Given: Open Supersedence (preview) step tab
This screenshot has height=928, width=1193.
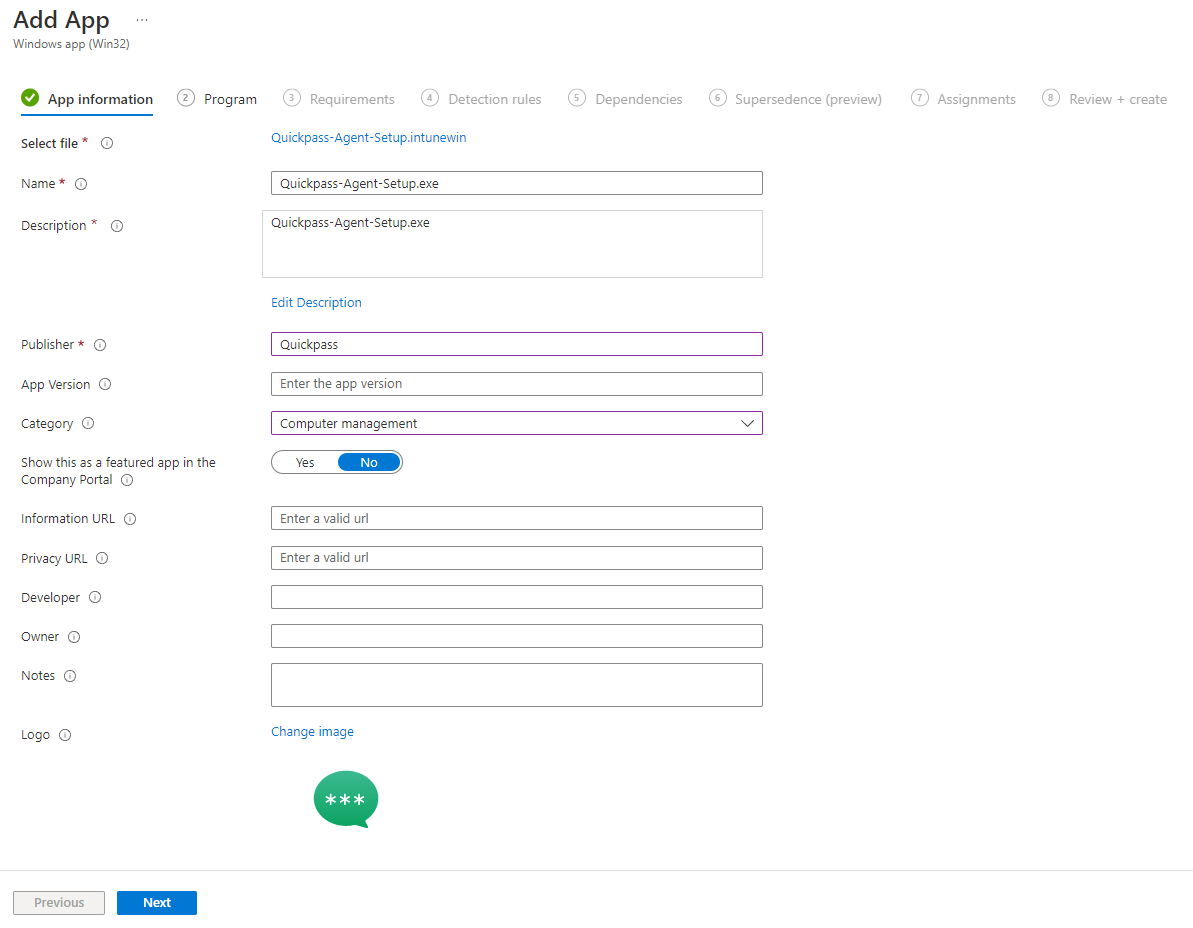Looking at the screenshot, I should tap(795, 99).
